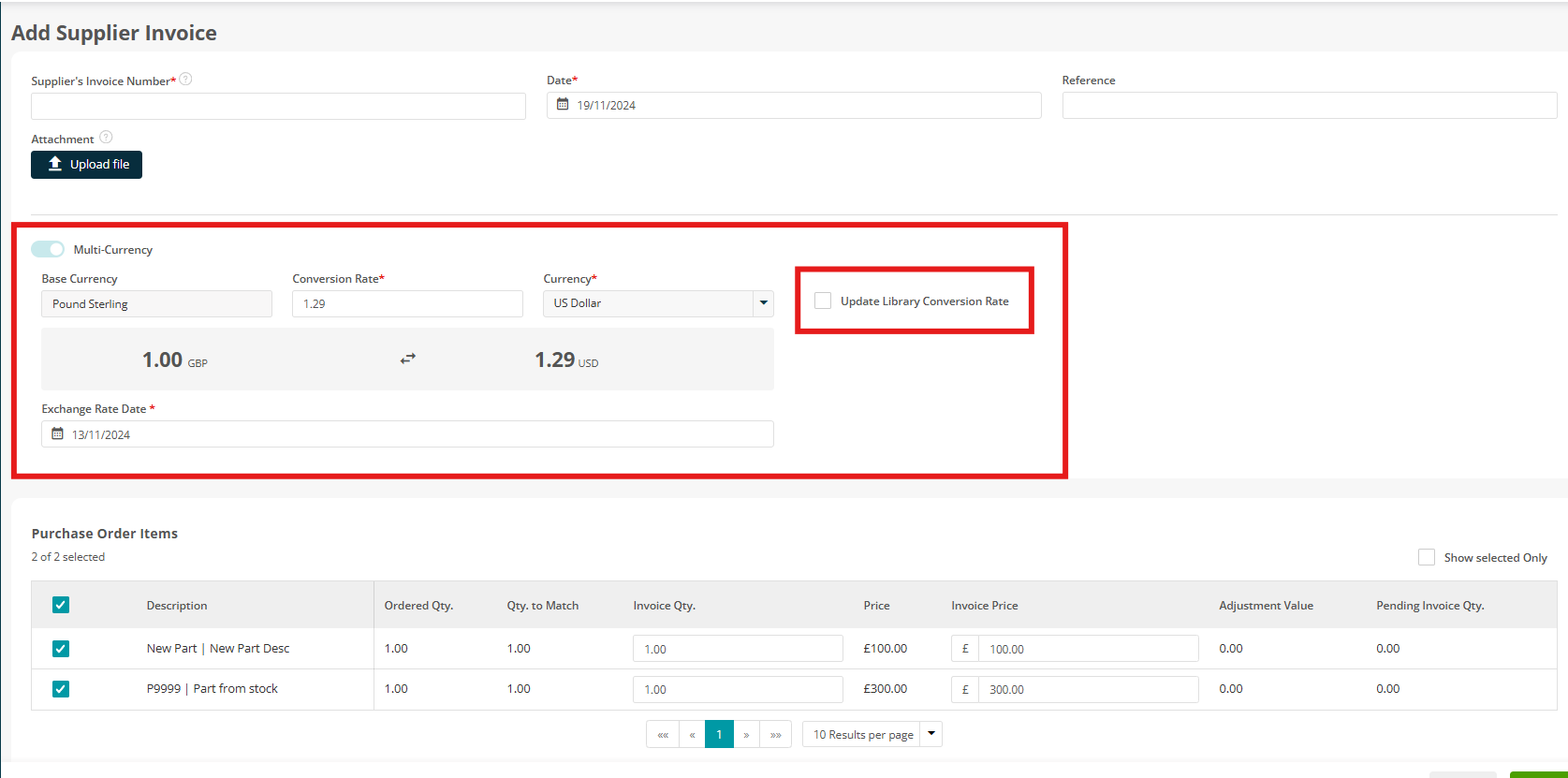
Task: Click the 1.00 GBP base amount
Action: (x=175, y=360)
